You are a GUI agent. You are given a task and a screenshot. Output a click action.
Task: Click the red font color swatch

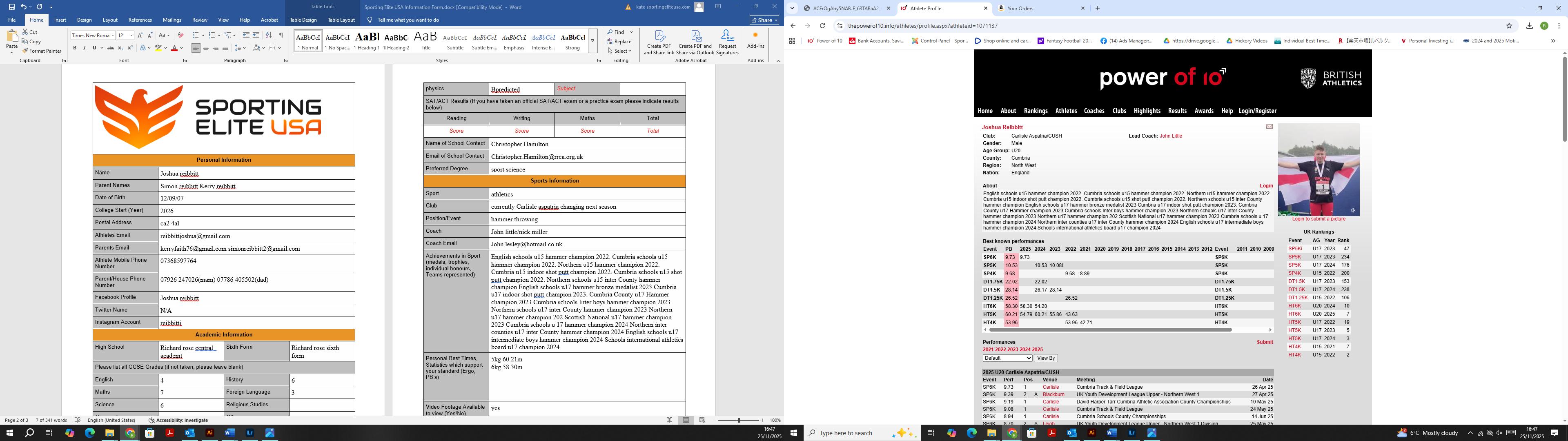(x=174, y=48)
